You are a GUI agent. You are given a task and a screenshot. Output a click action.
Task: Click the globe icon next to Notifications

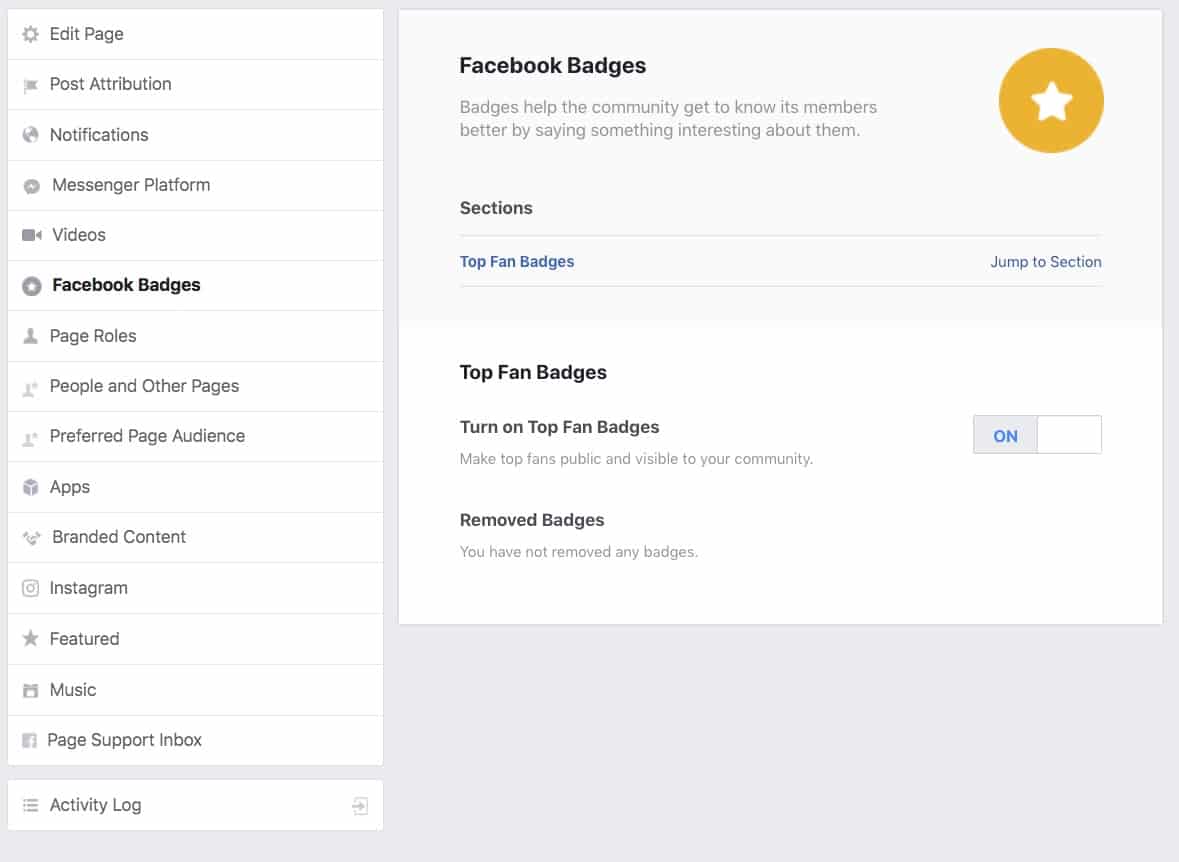pyautogui.click(x=30, y=135)
